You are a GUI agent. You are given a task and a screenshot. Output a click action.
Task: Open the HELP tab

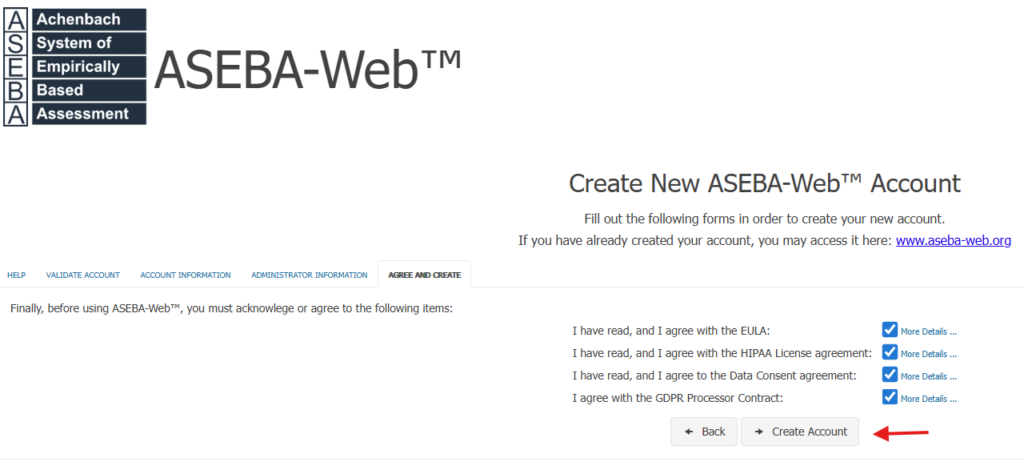pos(16,275)
